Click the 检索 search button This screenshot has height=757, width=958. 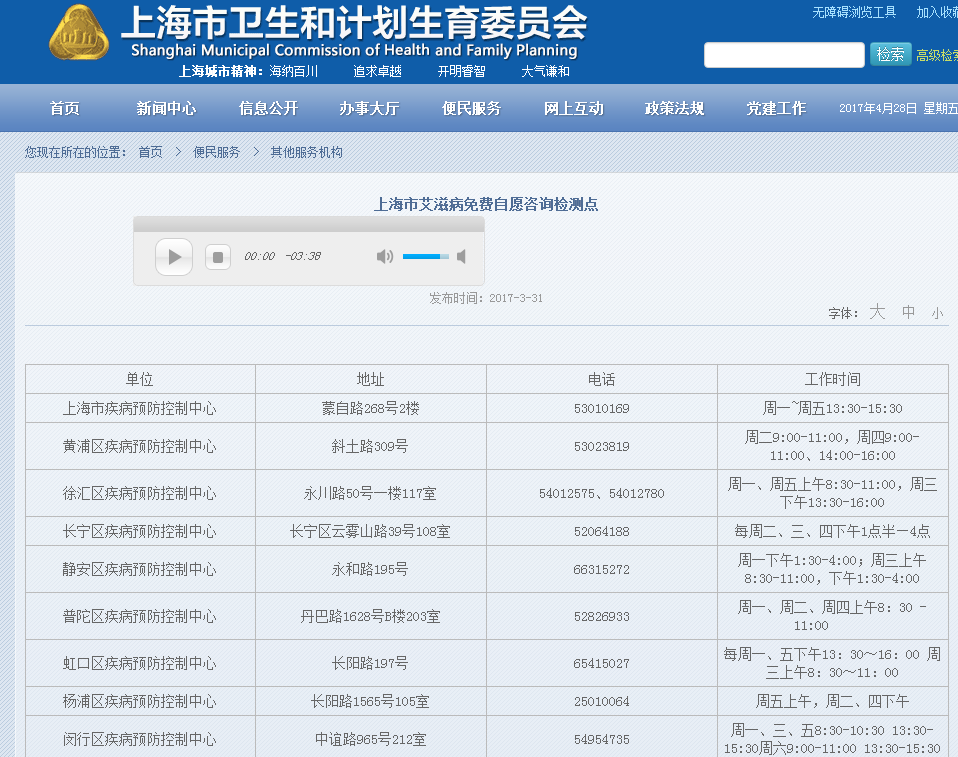(890, 55)
